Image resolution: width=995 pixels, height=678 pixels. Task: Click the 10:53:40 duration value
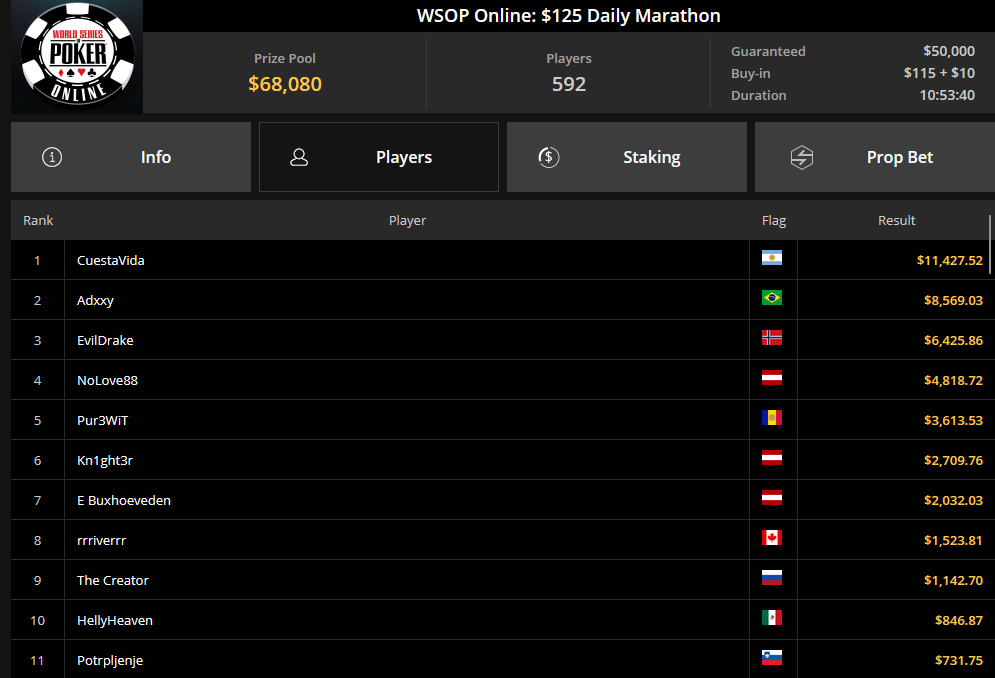[947, 95]
